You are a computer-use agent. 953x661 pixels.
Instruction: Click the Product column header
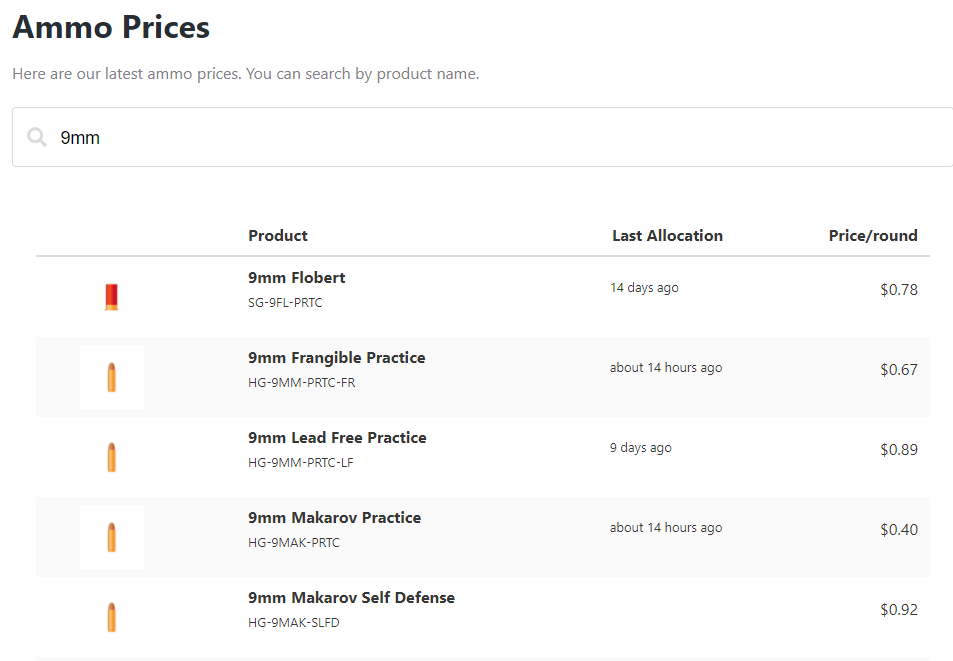[x=278, y=236]
